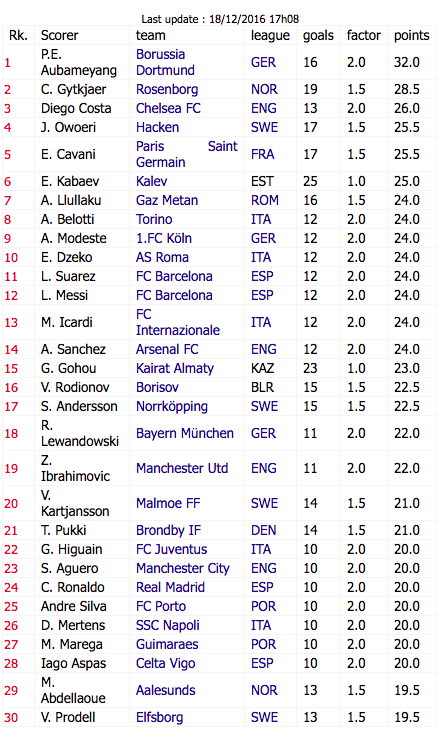Open the Borussia Dortmund team link

coord(165,62)
